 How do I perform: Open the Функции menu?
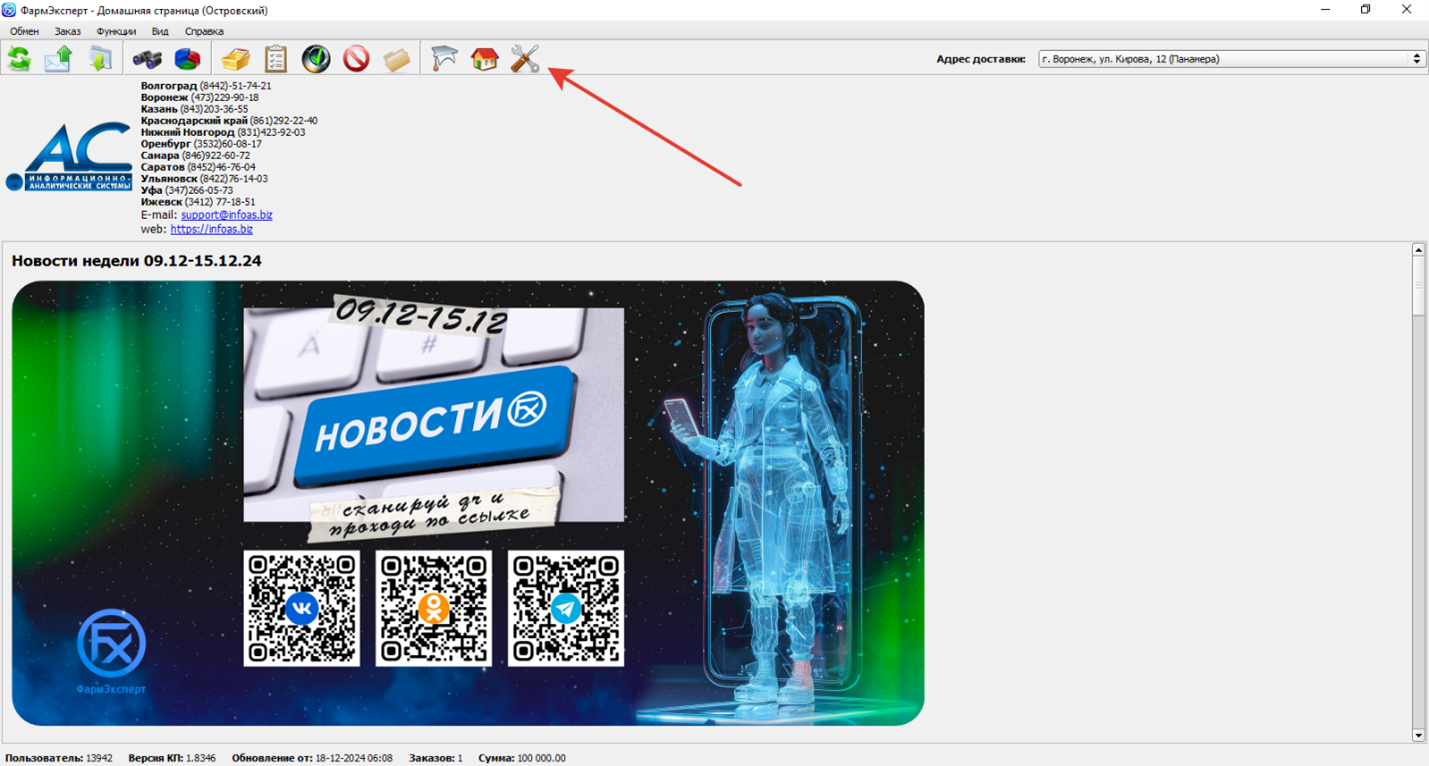coord(116,32)
